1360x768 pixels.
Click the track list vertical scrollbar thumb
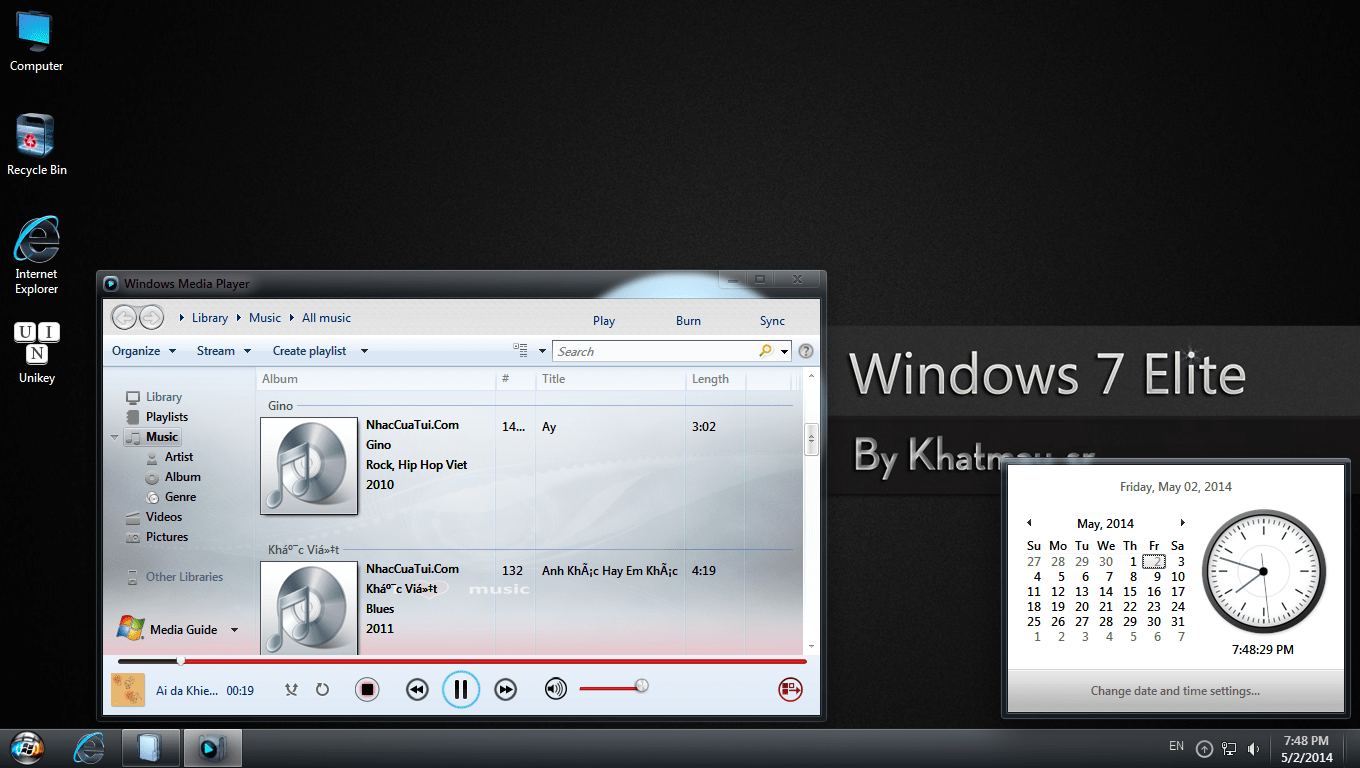(x=811, y=439)
